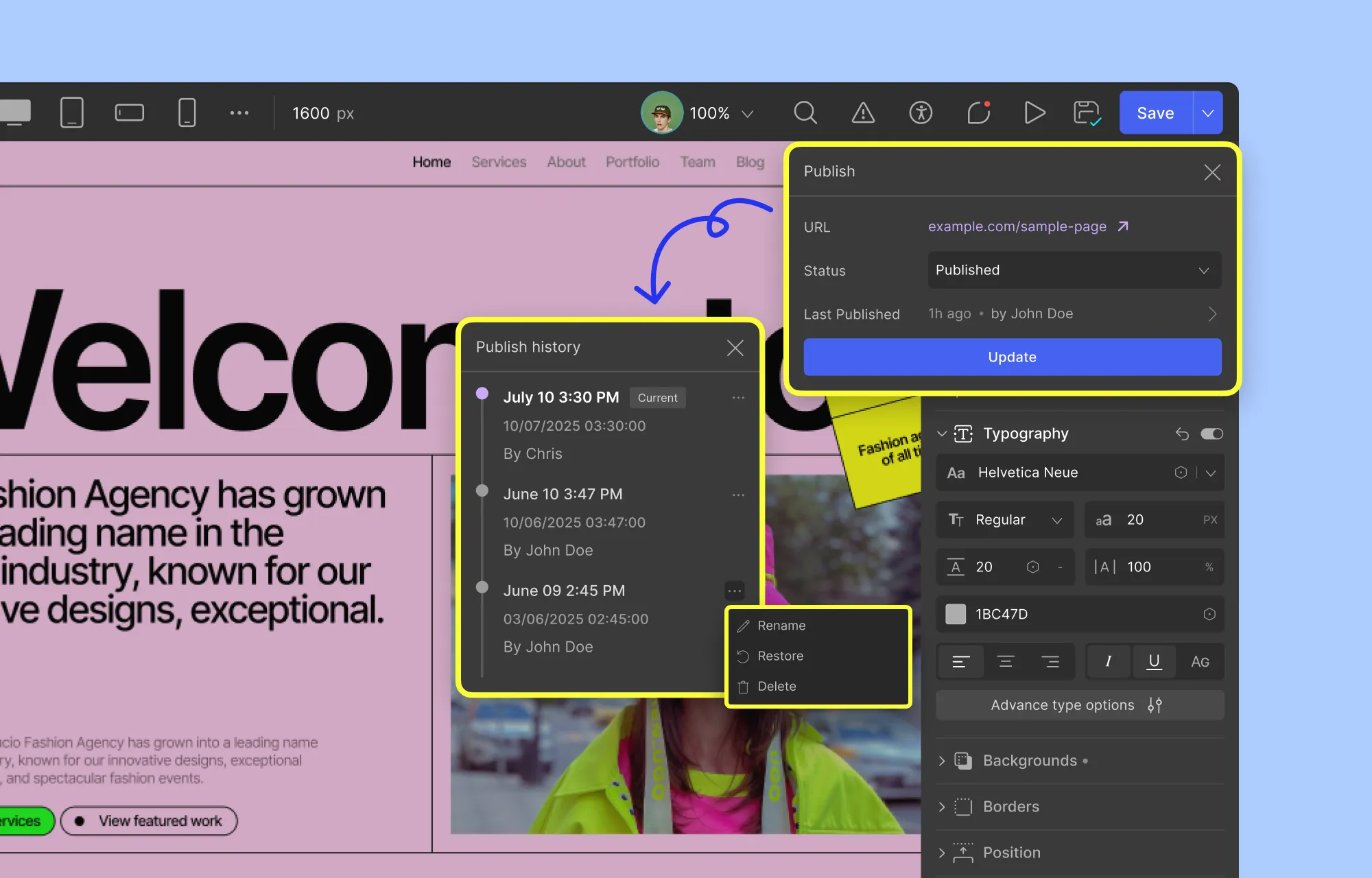Image resolution: width=1372 pixels, height=878 pixels.
Task: Click Portfolio in the page navigation
Action: pyautogui.click(x=632, y=162)
